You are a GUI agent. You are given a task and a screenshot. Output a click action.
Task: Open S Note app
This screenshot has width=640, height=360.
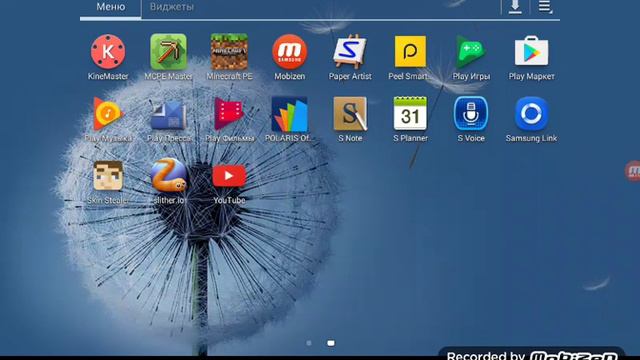pos(350,114)
